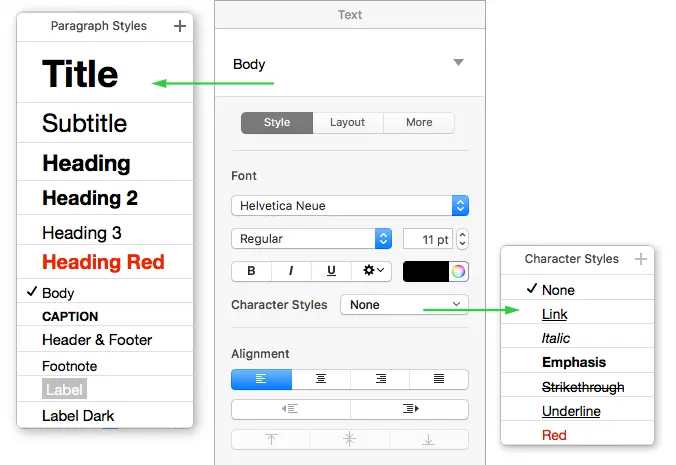Image resolution: width=676 pixels, height=465 pixels.
Task: Select the align left icon
Action: [x=261, y=380]
